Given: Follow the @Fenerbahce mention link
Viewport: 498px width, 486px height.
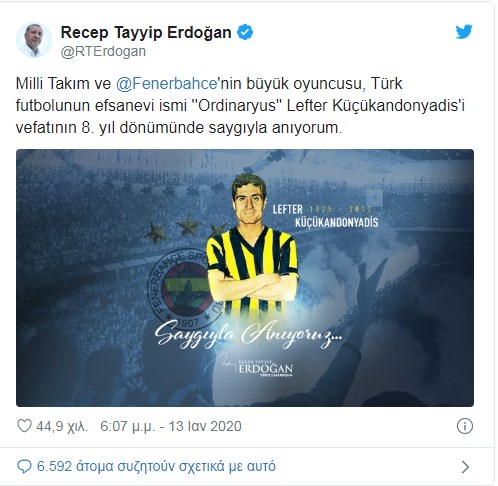Looking at the screenshot, I should [x=167, y=83].
